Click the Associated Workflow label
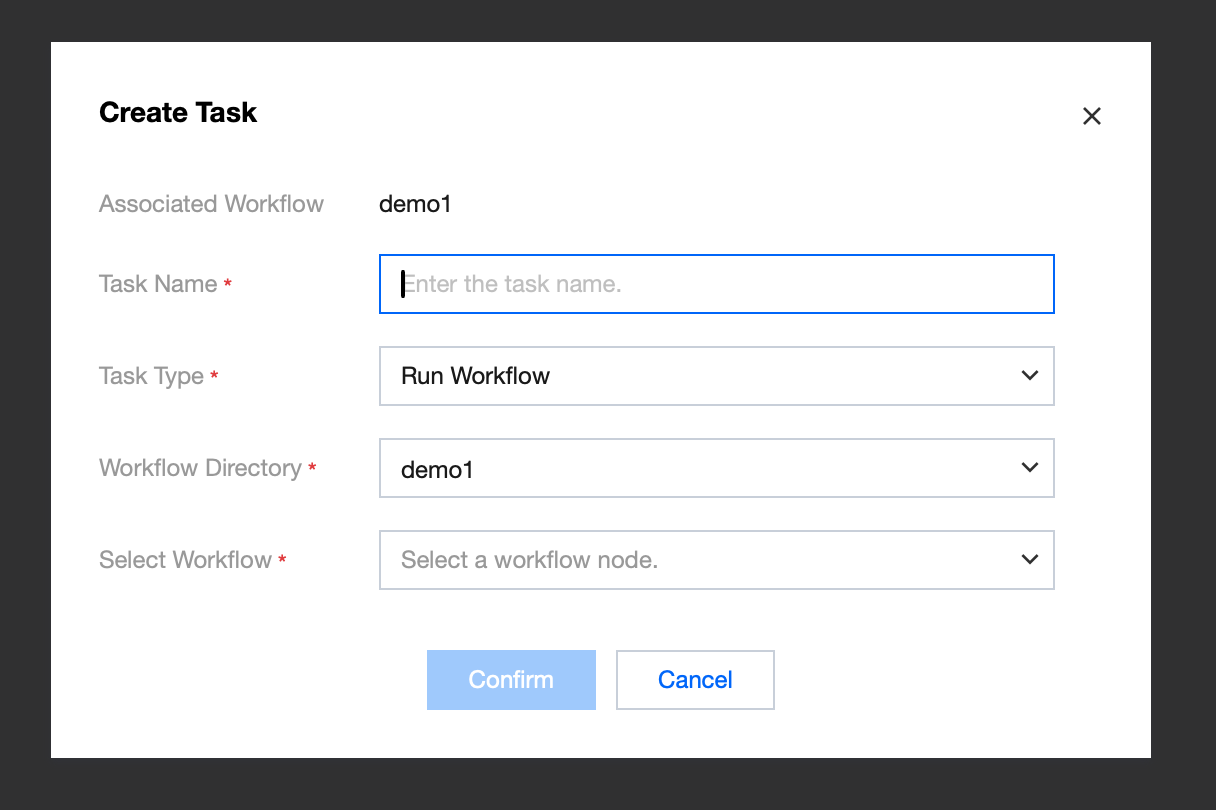This screenshot has width=1216, height=810. [211, 204]
